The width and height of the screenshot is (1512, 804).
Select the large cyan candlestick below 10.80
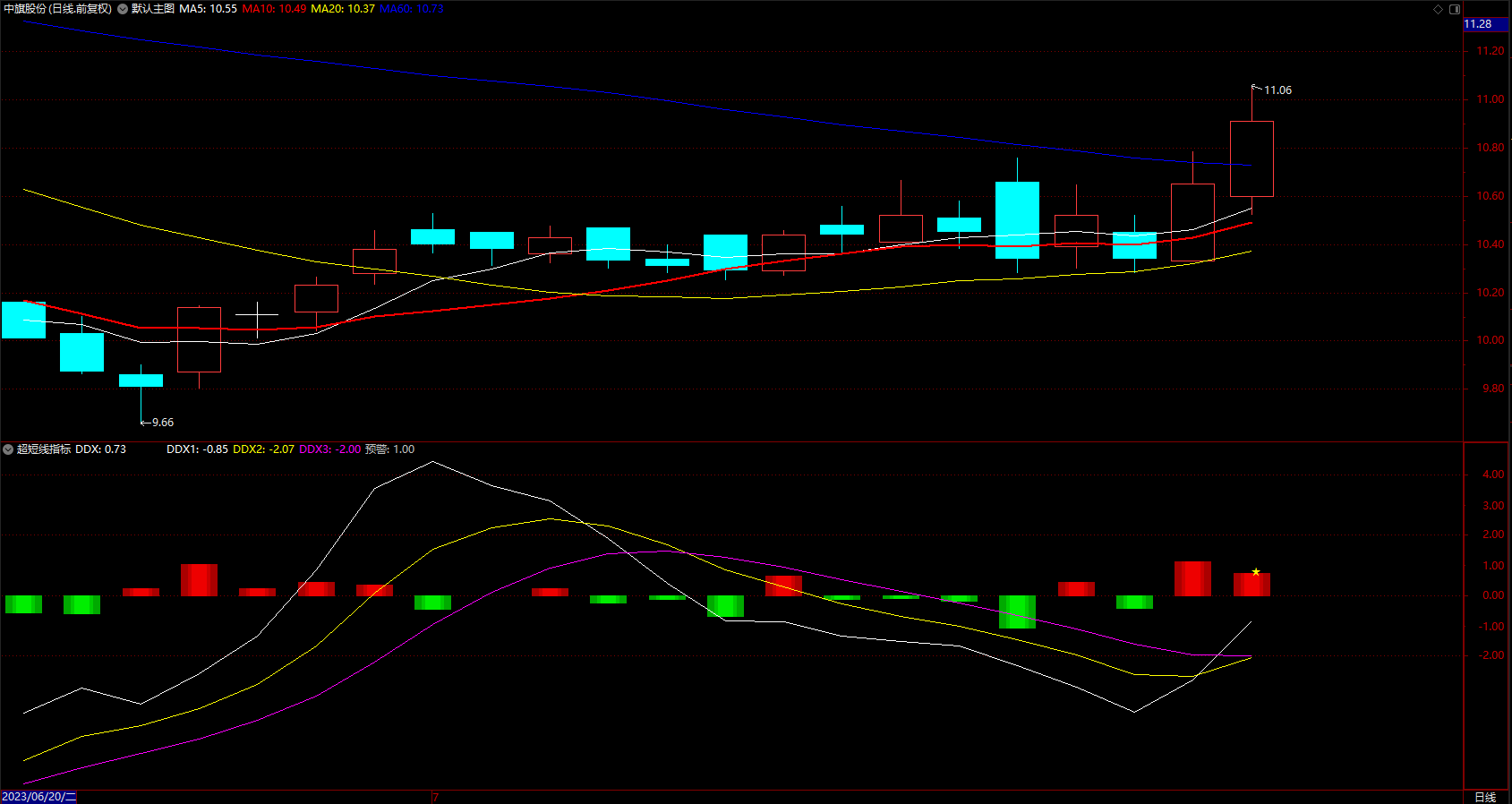1017,220
